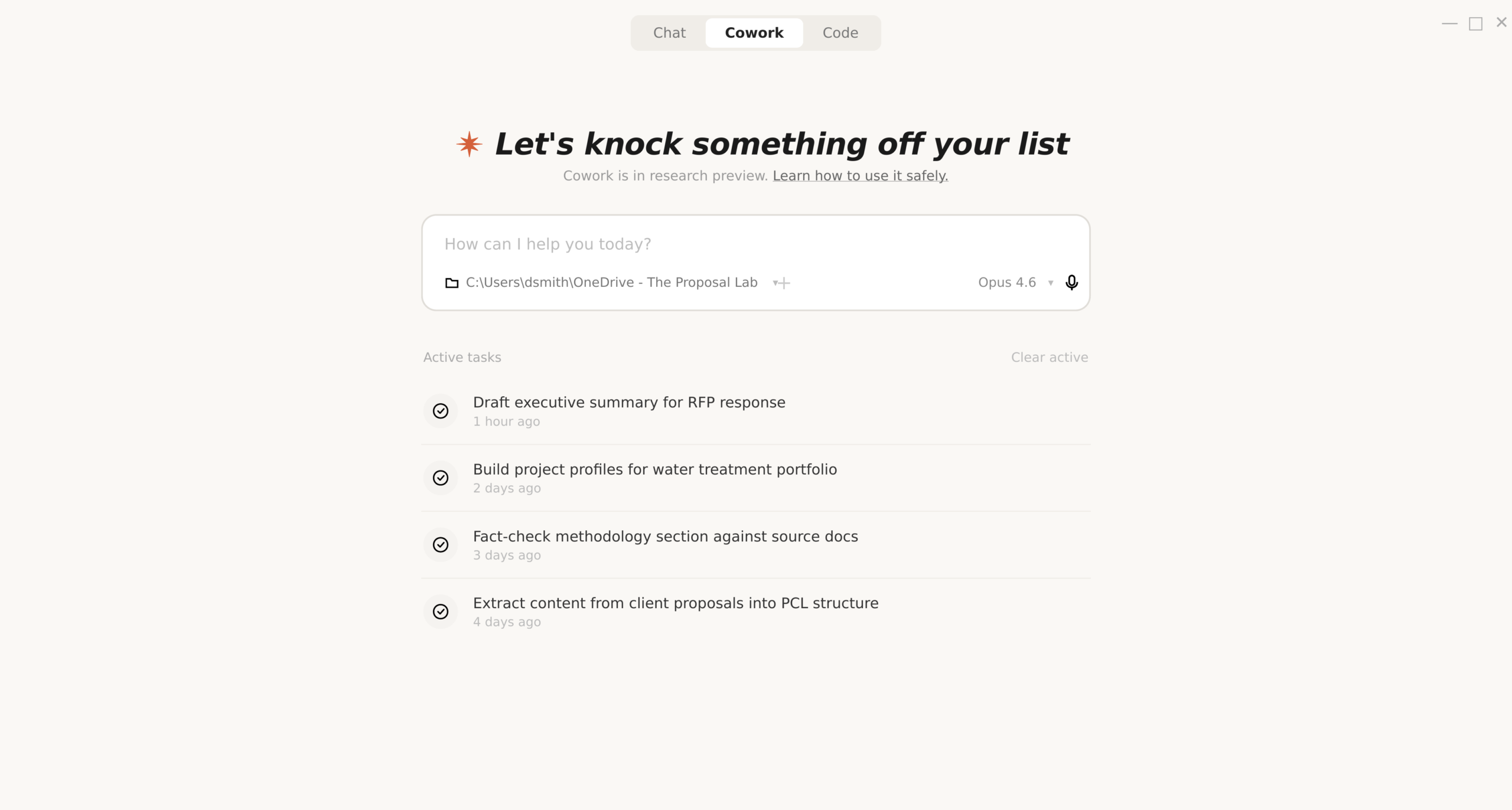Open the Build project profiles task
1512x810 pixels.
(x=654, y=469)
